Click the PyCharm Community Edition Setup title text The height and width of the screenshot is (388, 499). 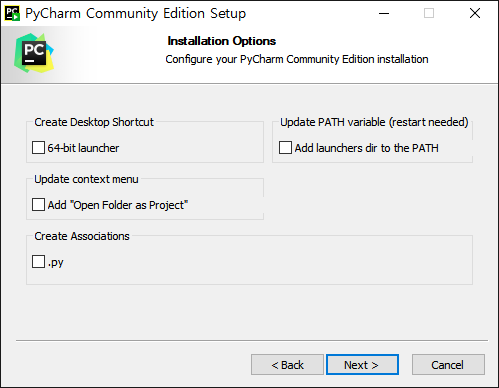pos(136,14)
